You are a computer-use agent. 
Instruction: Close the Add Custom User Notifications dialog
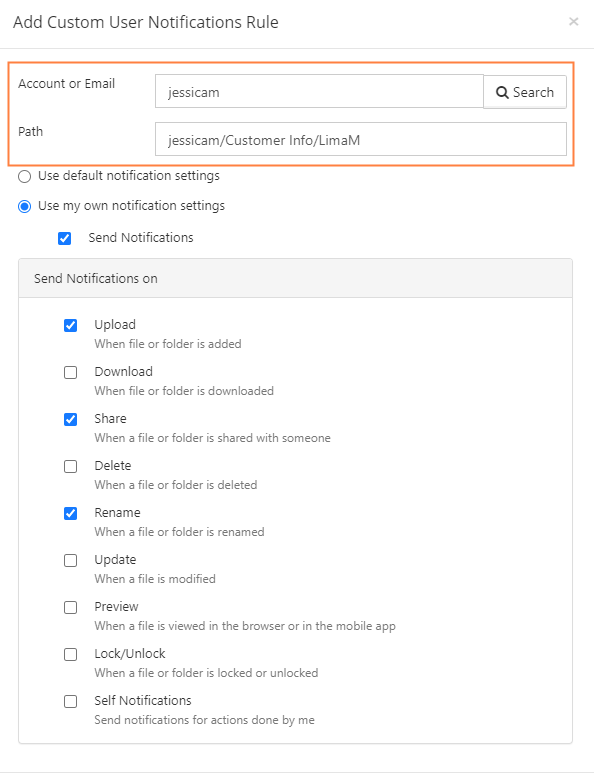pyautogui.click(x=574, y=21)
